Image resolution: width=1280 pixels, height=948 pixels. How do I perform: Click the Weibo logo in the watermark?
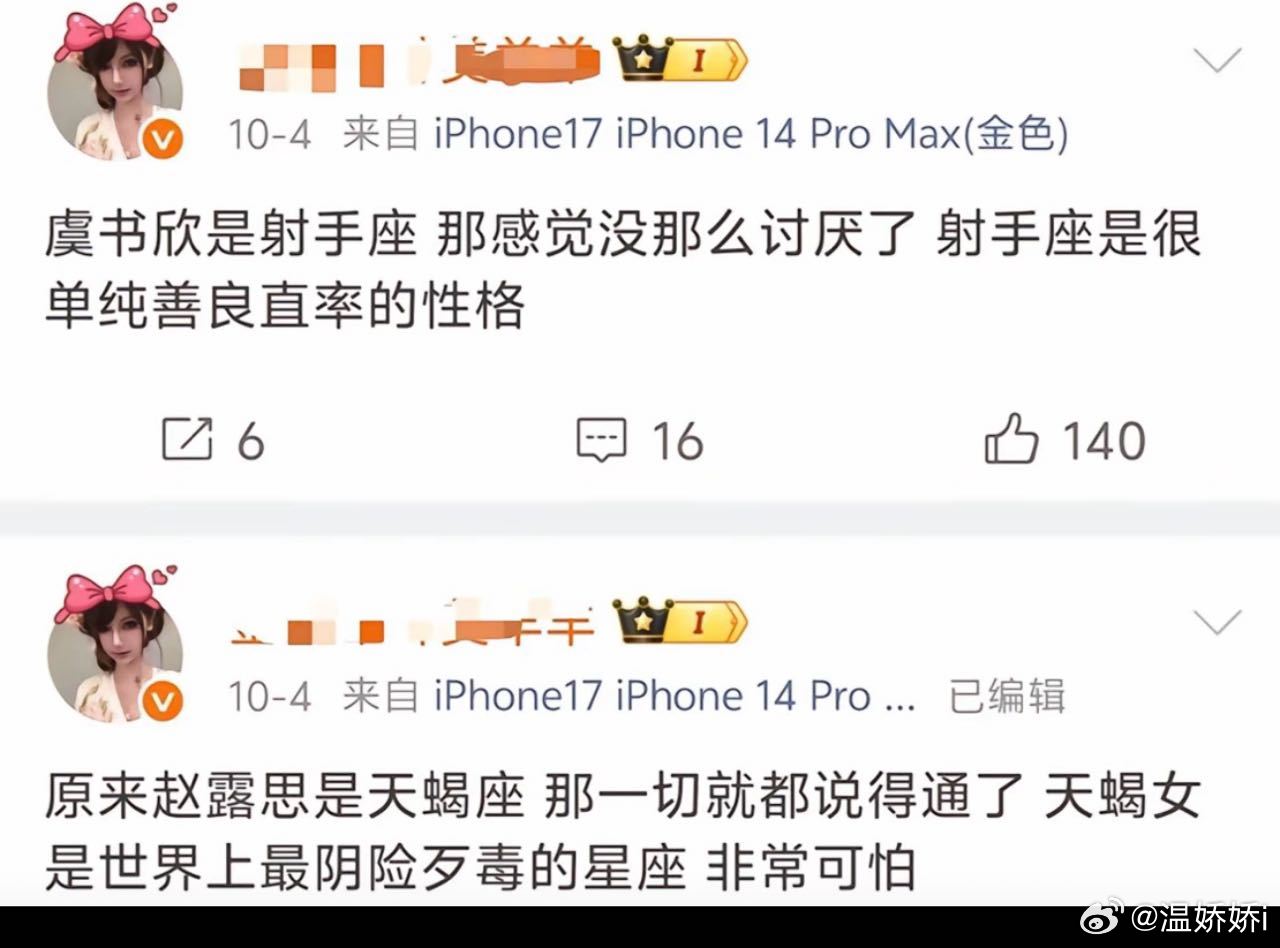(x=1109, y=920)
